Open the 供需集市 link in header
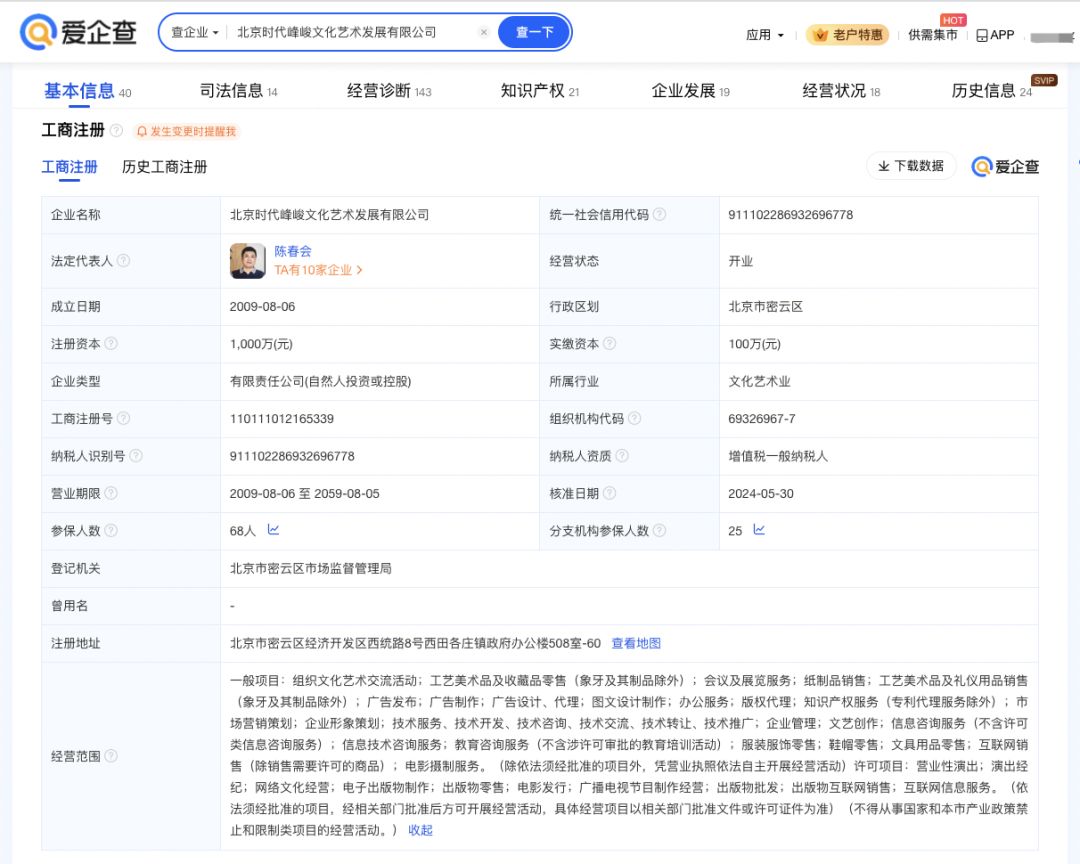Image resolution: width=1080 pixels, height=864 pixels. 933,34
